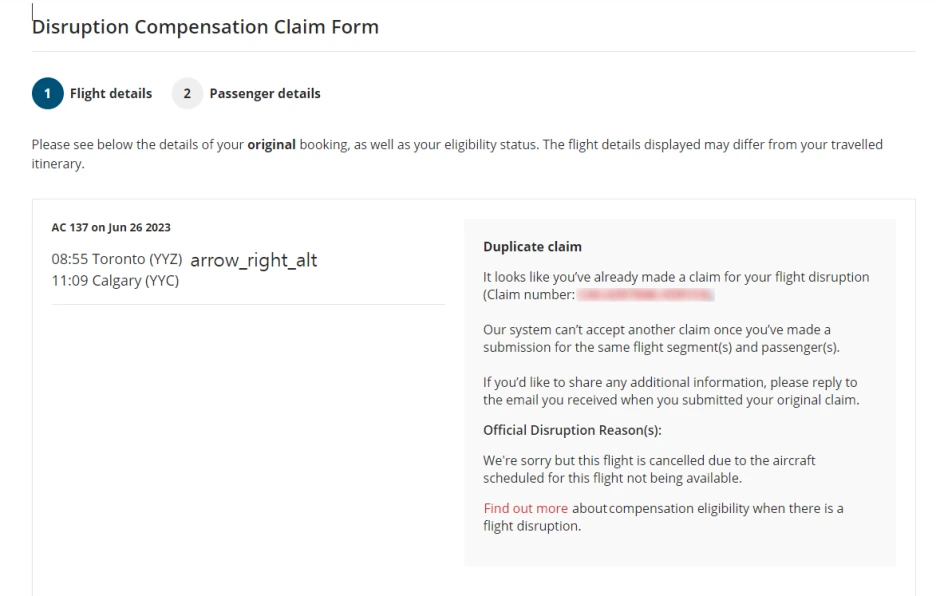
Task: Follow the red Find out more link
Action: [x=525, y=508]
